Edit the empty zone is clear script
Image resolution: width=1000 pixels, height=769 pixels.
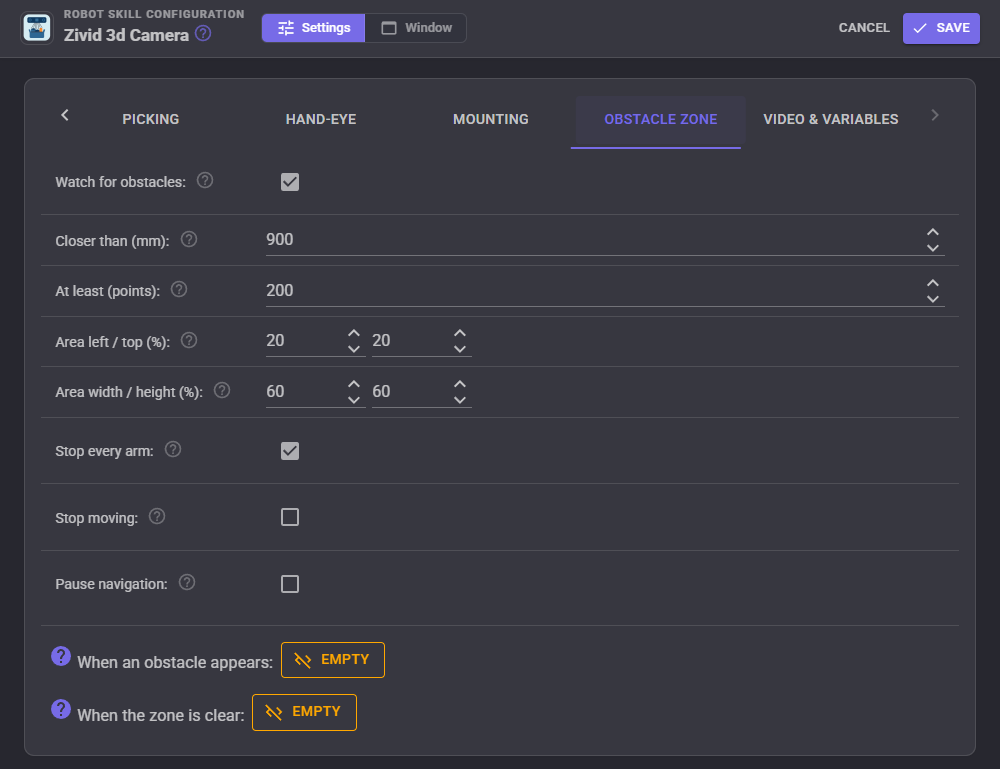304,712
